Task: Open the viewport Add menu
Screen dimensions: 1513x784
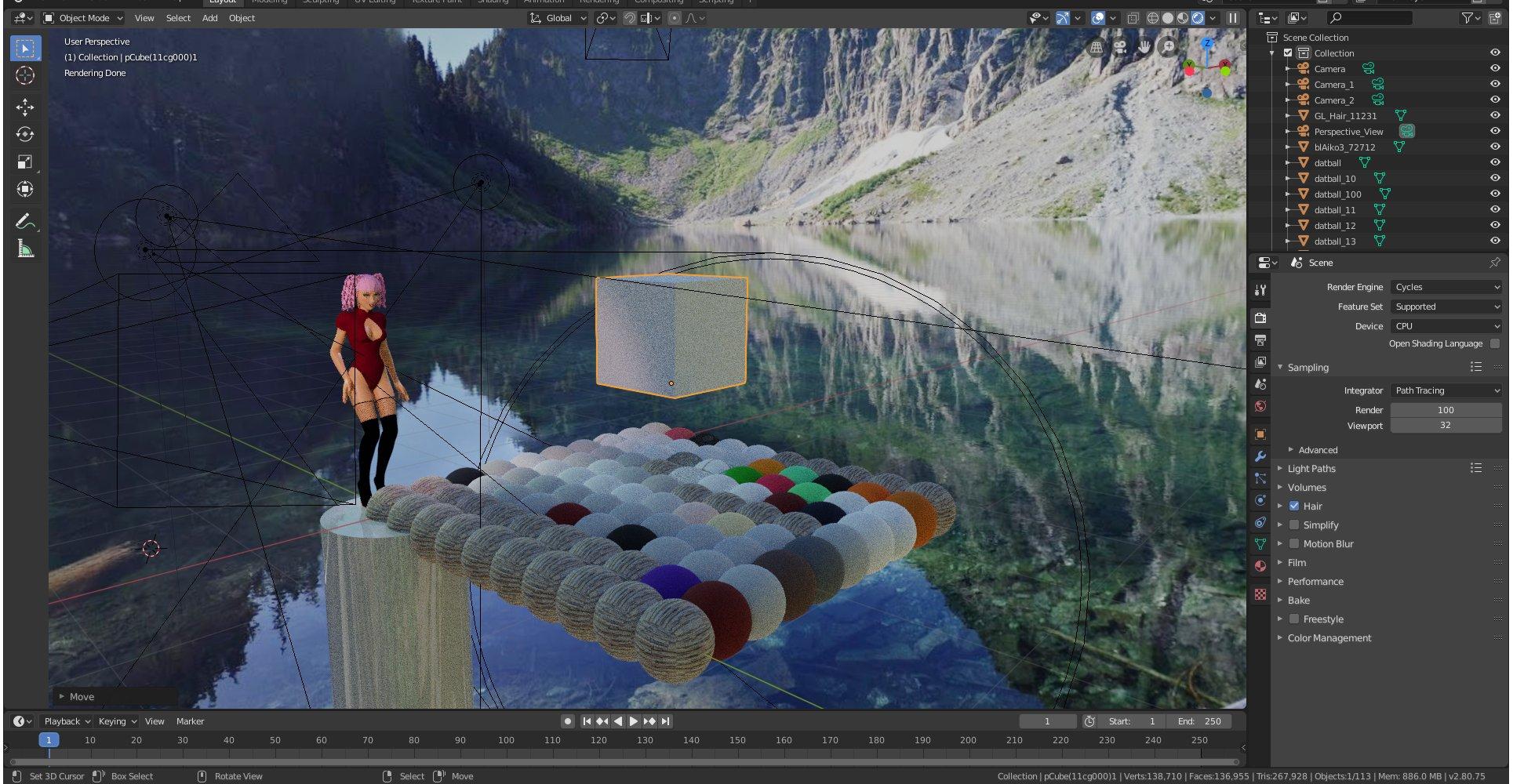Action: pyautogui.click(x=210, y=18)
